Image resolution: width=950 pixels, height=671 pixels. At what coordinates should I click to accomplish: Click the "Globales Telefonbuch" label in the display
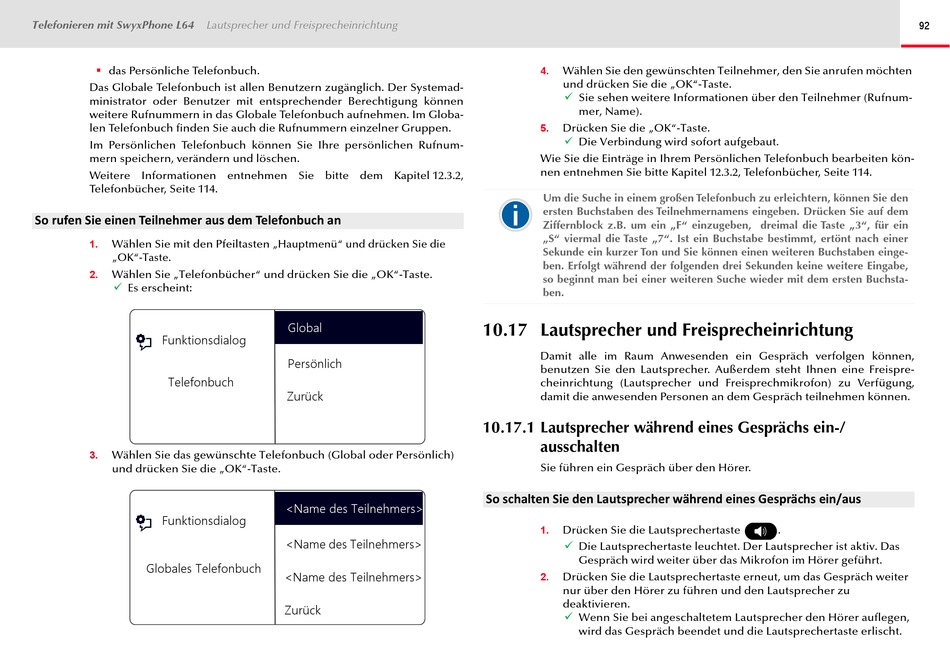pyautogui.click(x=204, y=569)
